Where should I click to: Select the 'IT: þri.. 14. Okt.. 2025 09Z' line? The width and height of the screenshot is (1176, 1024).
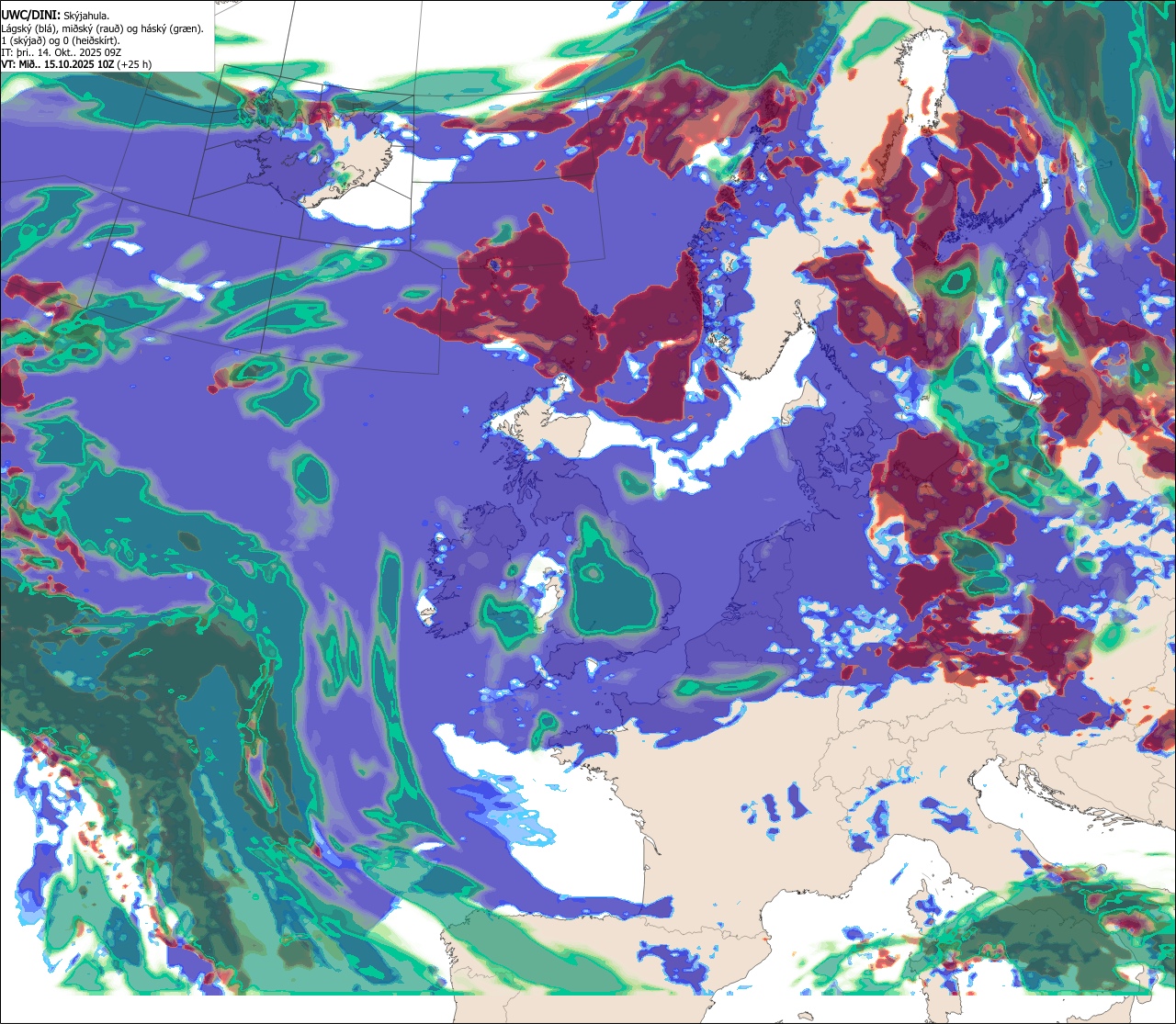[57, 52]
